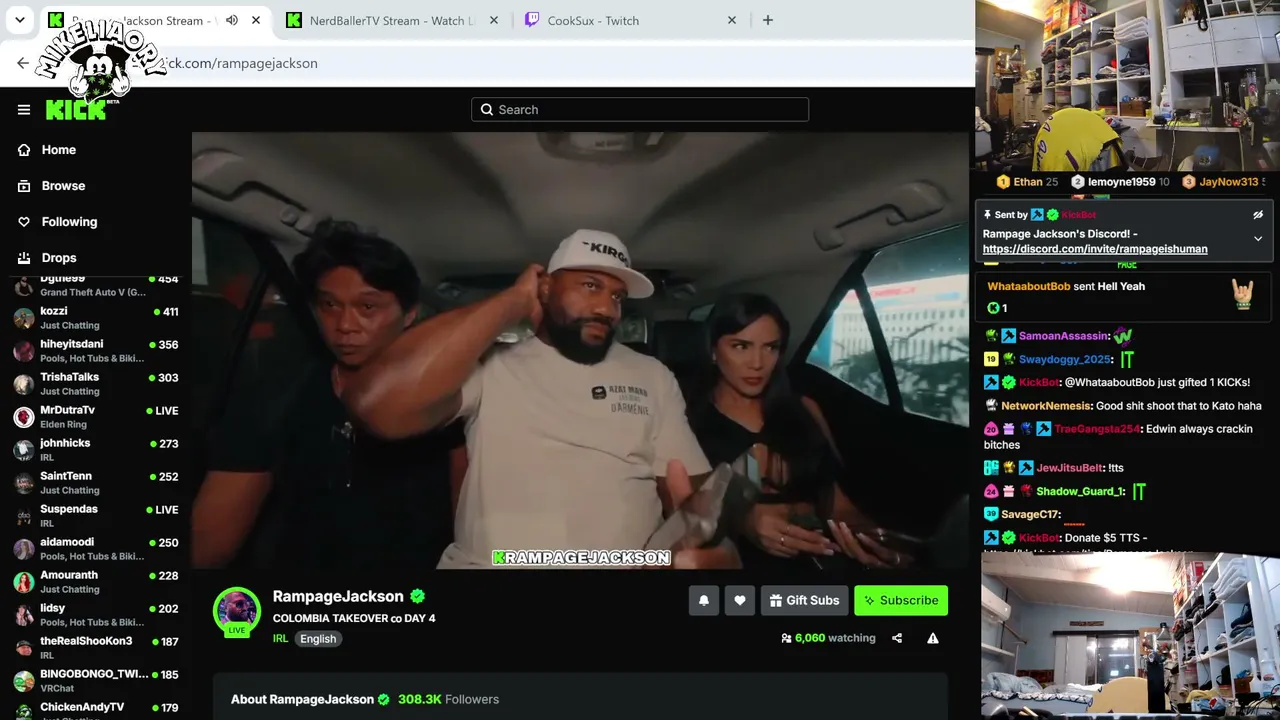Select theRealShooKon3 in the channel list

pyautogui.click(x=96, y=648)
